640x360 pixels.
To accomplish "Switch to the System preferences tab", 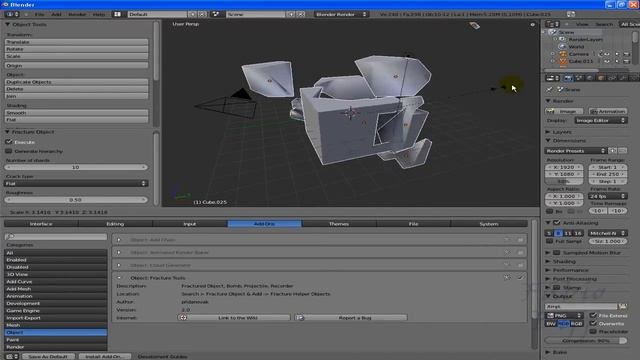I will 489,224.
